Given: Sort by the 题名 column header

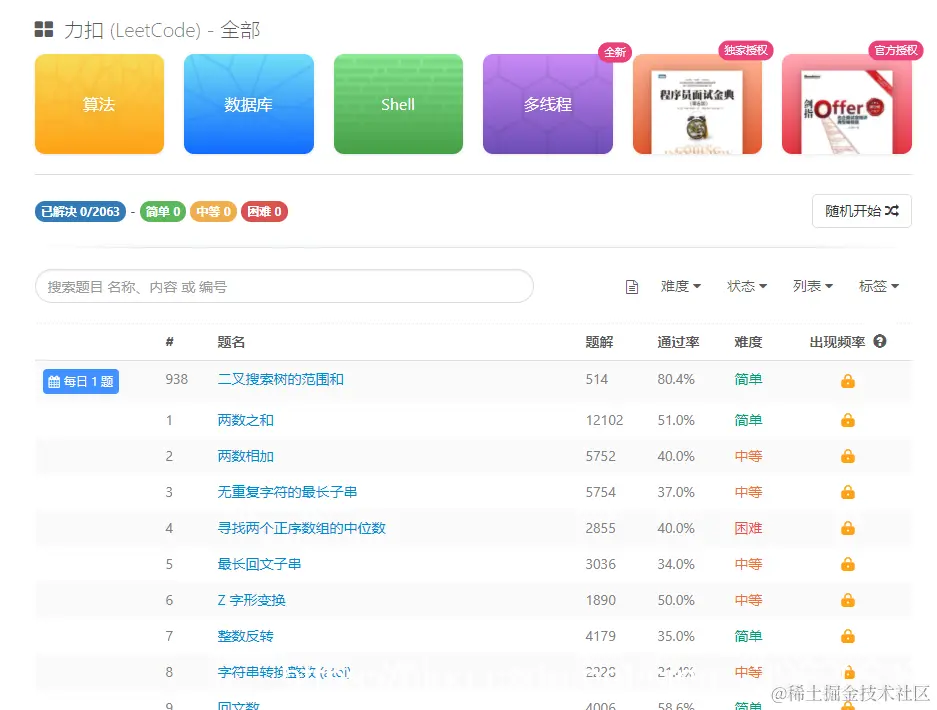Looking at the screenshot, I should click(x=231, y=342).
